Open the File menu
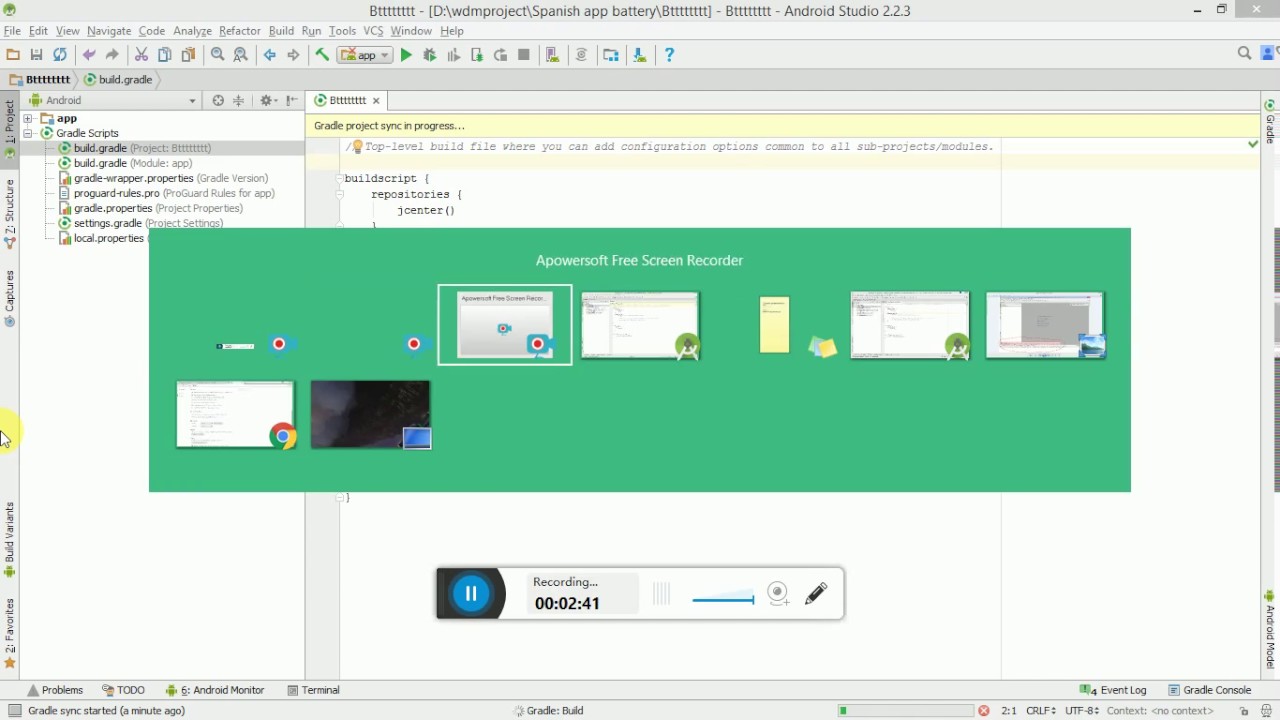The width and height of the screenshot is (1280, 720). tap(12, 31)
